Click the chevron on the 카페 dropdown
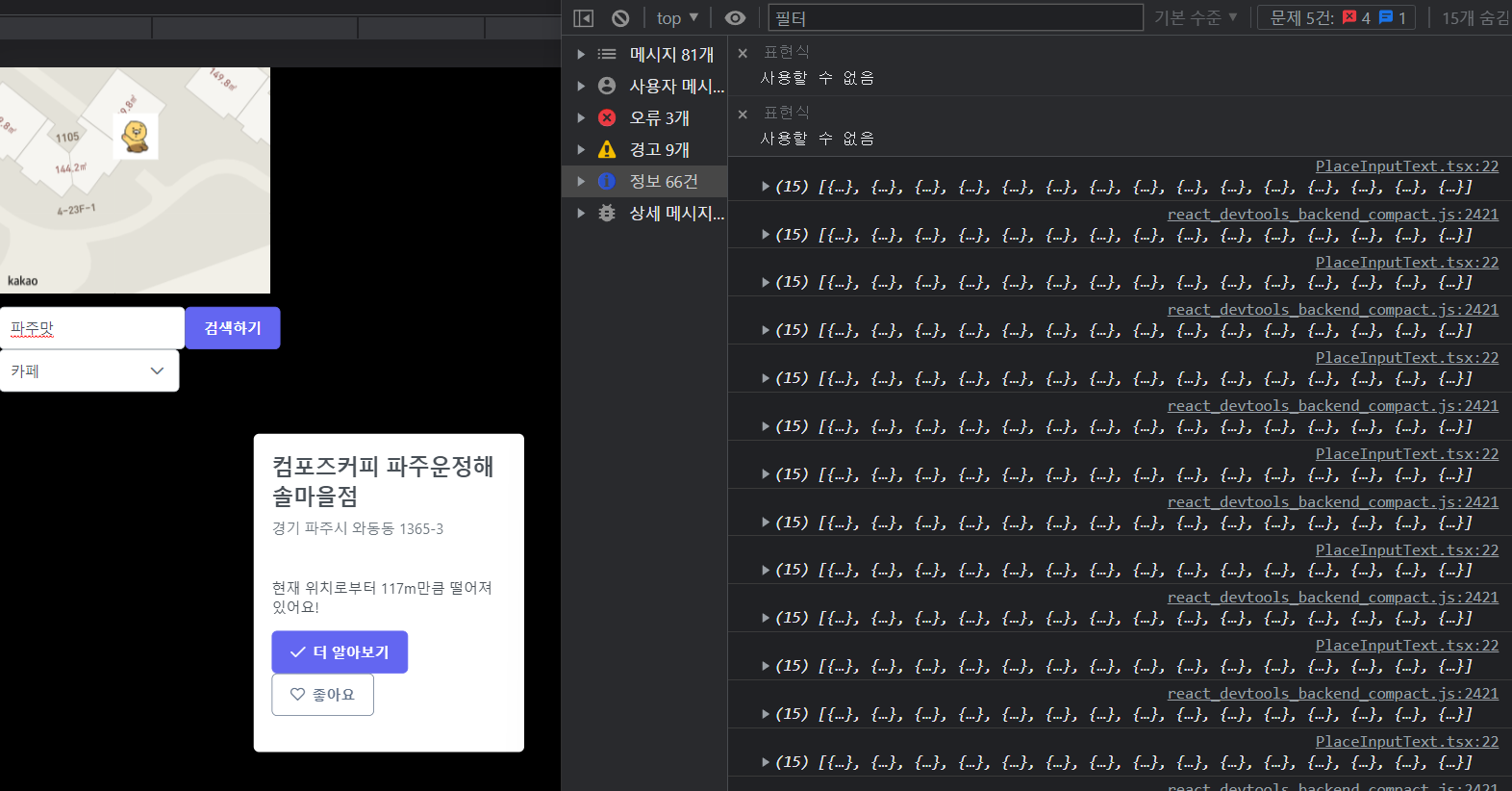The width and height of the screenshot is (1512, 791). [x=158, y=371]
